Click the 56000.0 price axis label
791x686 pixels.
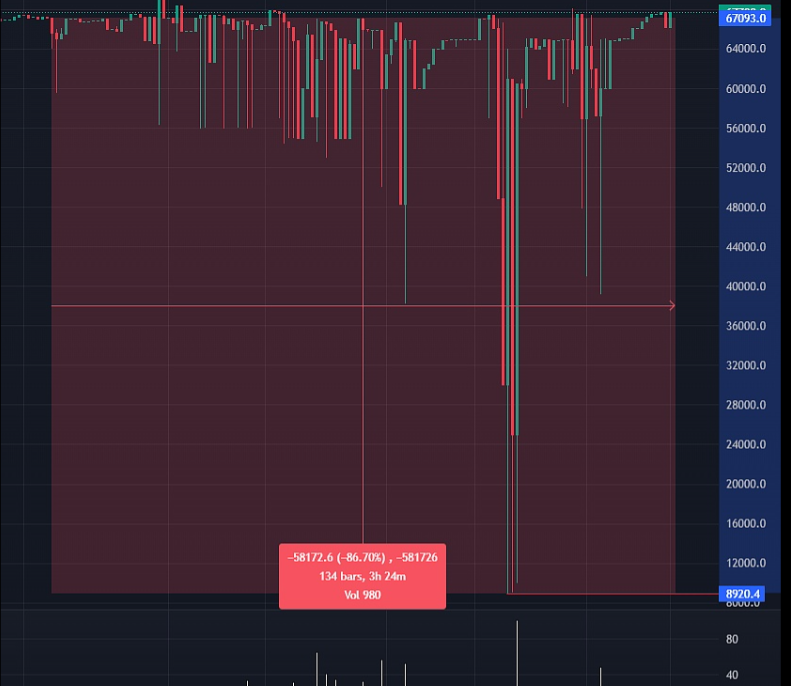coord(745,129)
